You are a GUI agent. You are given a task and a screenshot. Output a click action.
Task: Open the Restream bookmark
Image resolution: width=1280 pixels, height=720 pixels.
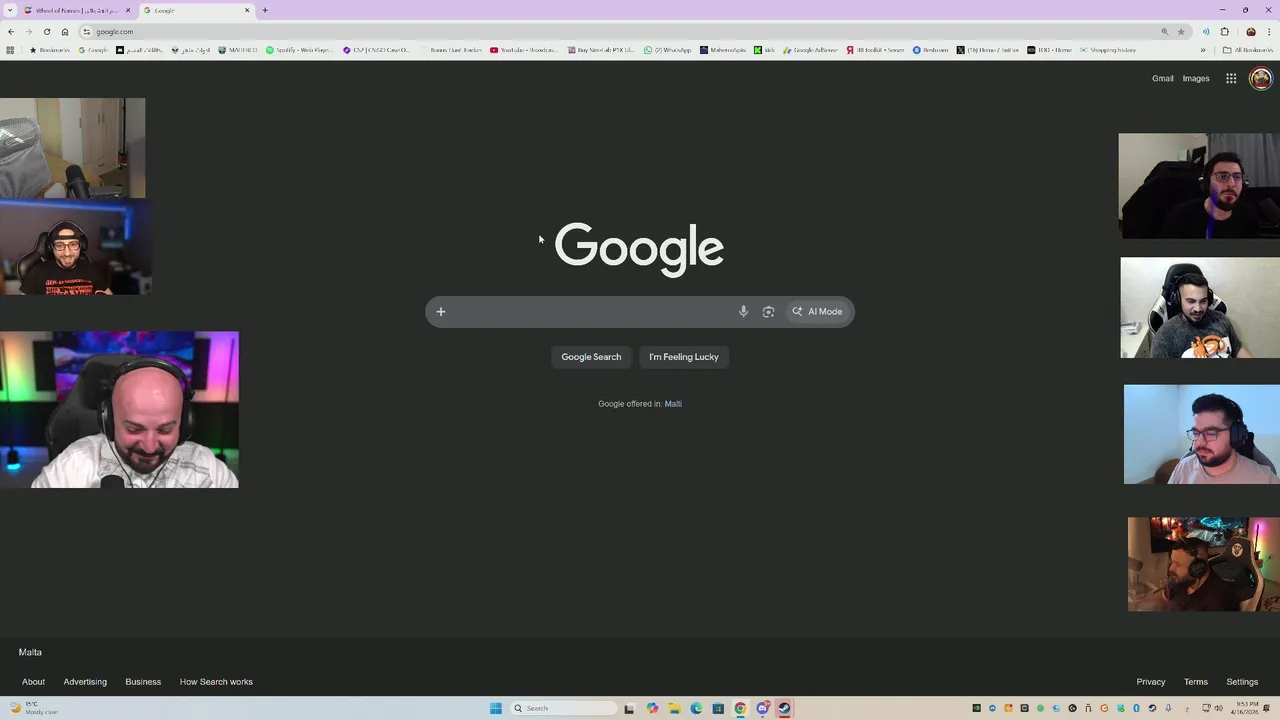930,50
